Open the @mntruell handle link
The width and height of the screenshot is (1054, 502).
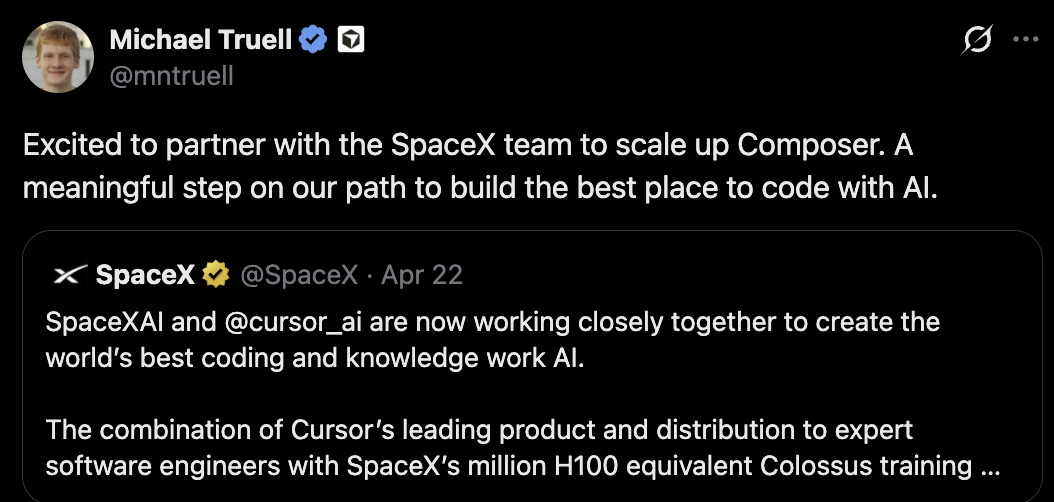click(170, 75)
